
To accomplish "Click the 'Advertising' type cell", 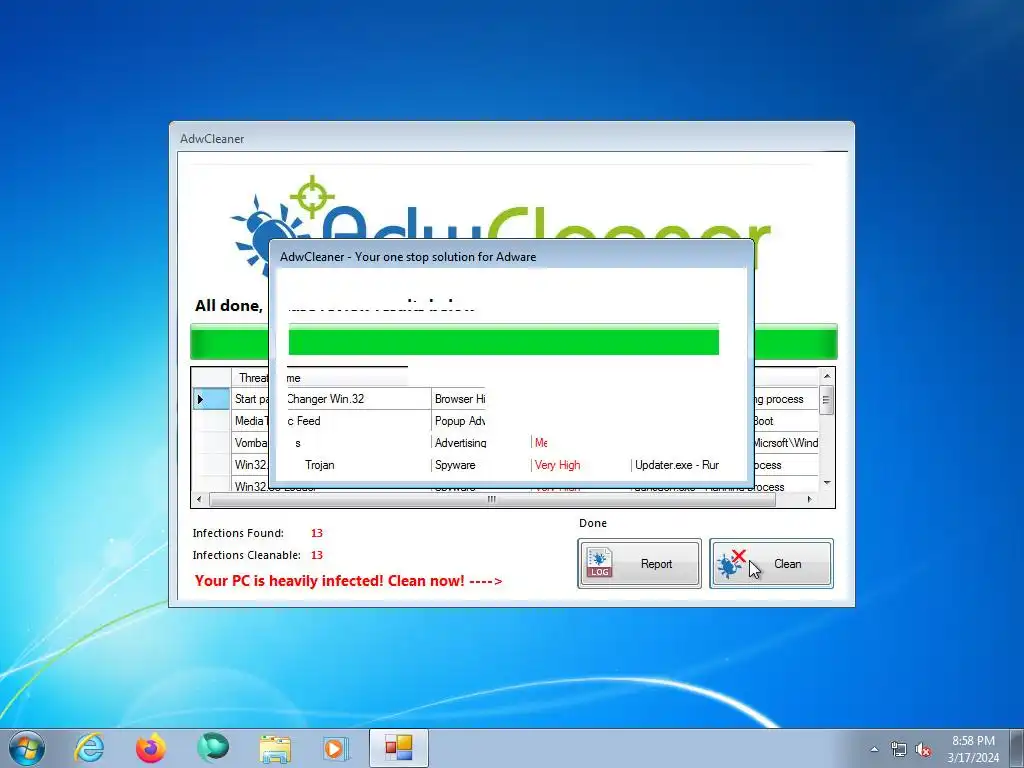I will 460,443.
